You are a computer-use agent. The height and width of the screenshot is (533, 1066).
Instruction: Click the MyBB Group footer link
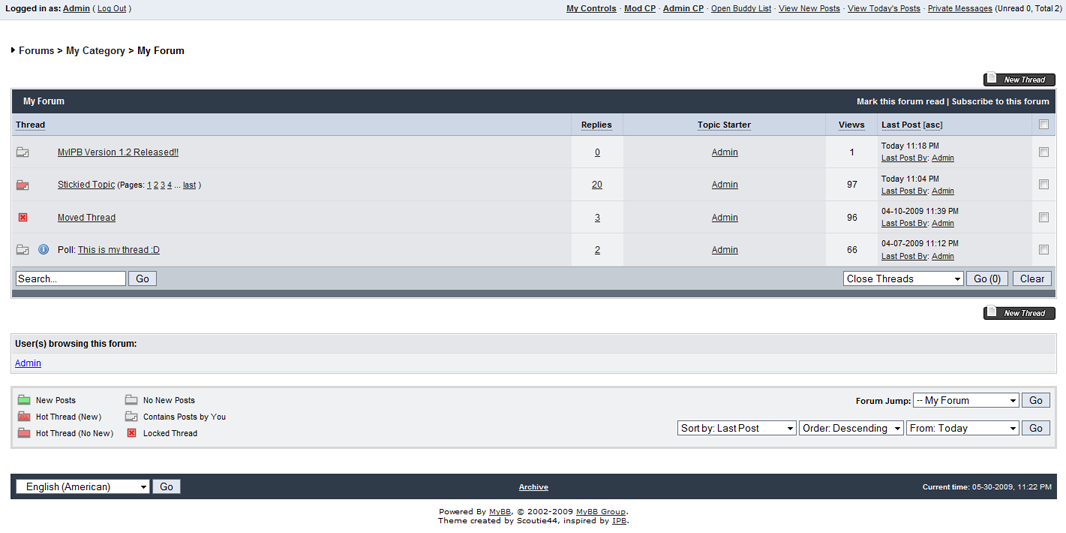(x=601, y=512)
